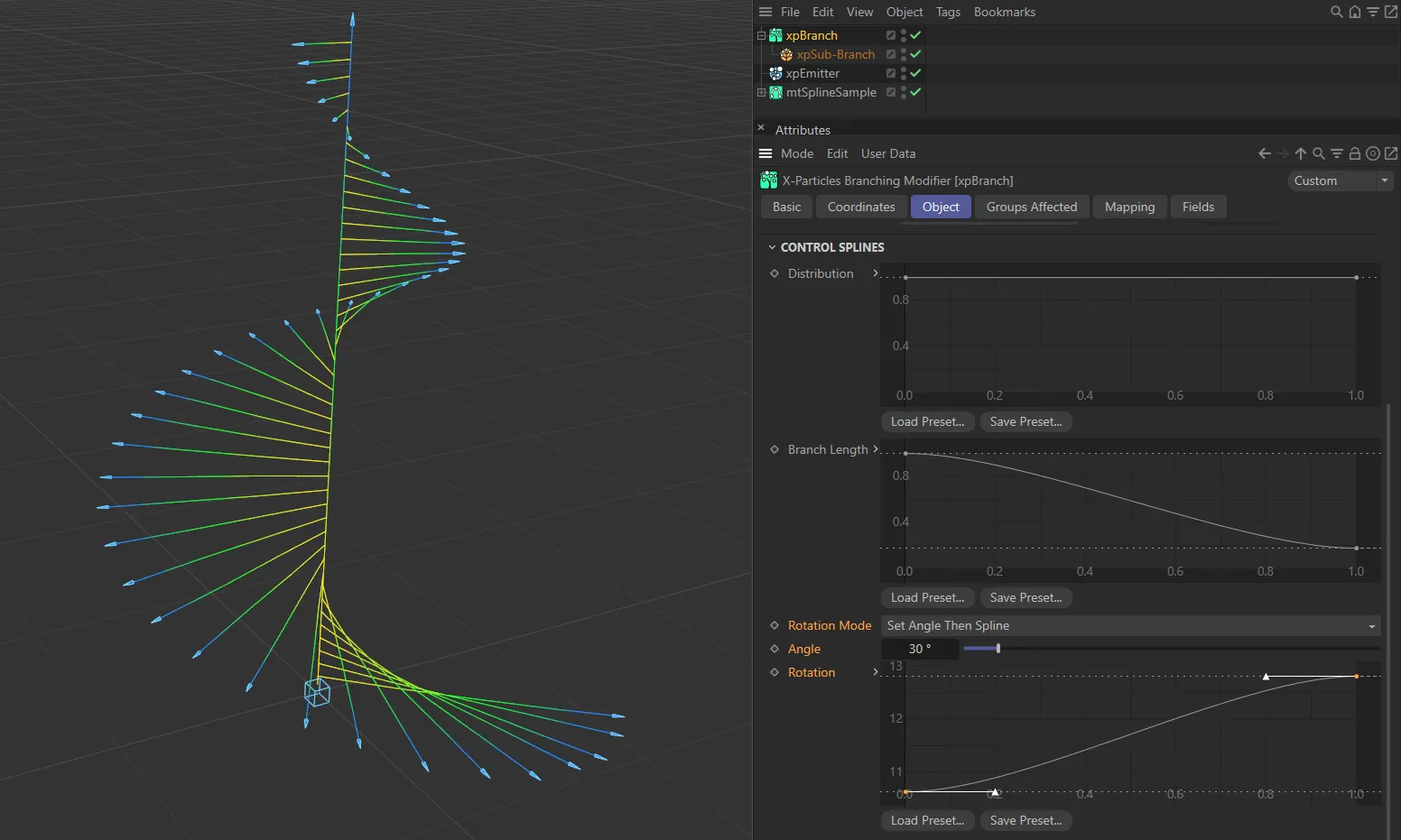Toggle the green enable checkmark on xpEmitter
Screen dimensions: 1401x840
(915, 73)
